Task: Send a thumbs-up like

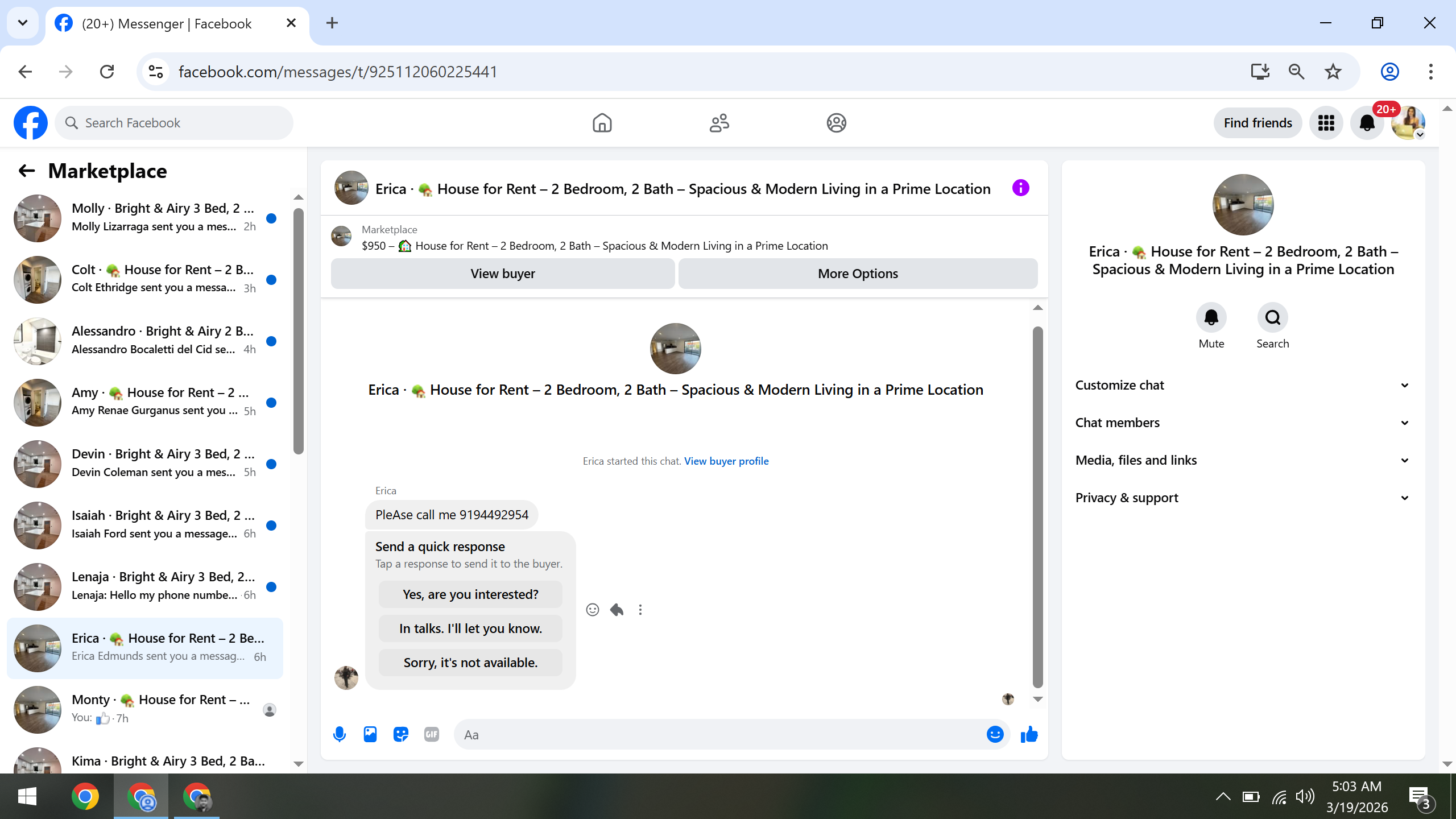Action: click(x=1029, y=734)
